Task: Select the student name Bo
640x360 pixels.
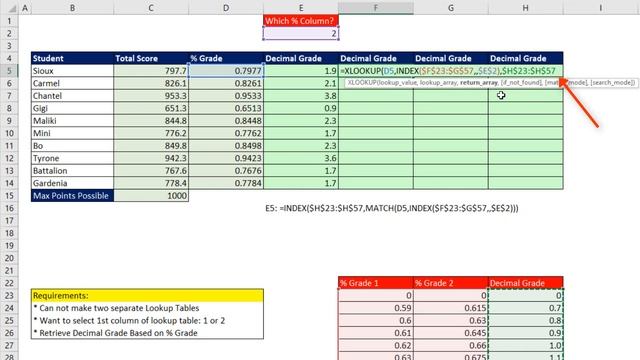Action: click(72, 146)
